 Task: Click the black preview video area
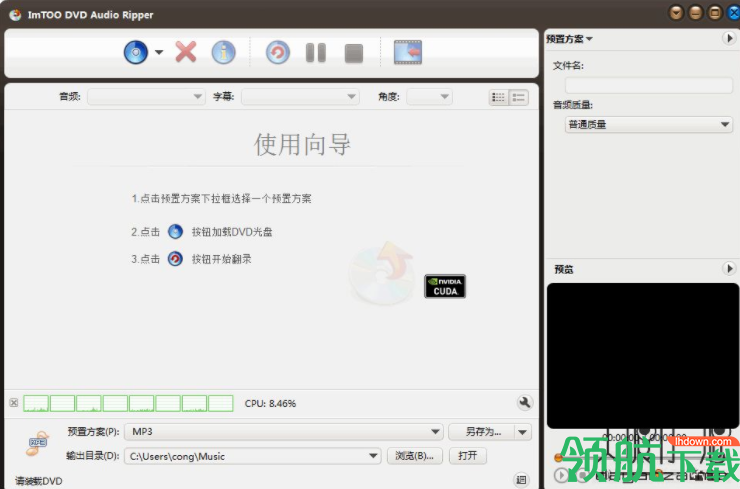click(642, 356)
